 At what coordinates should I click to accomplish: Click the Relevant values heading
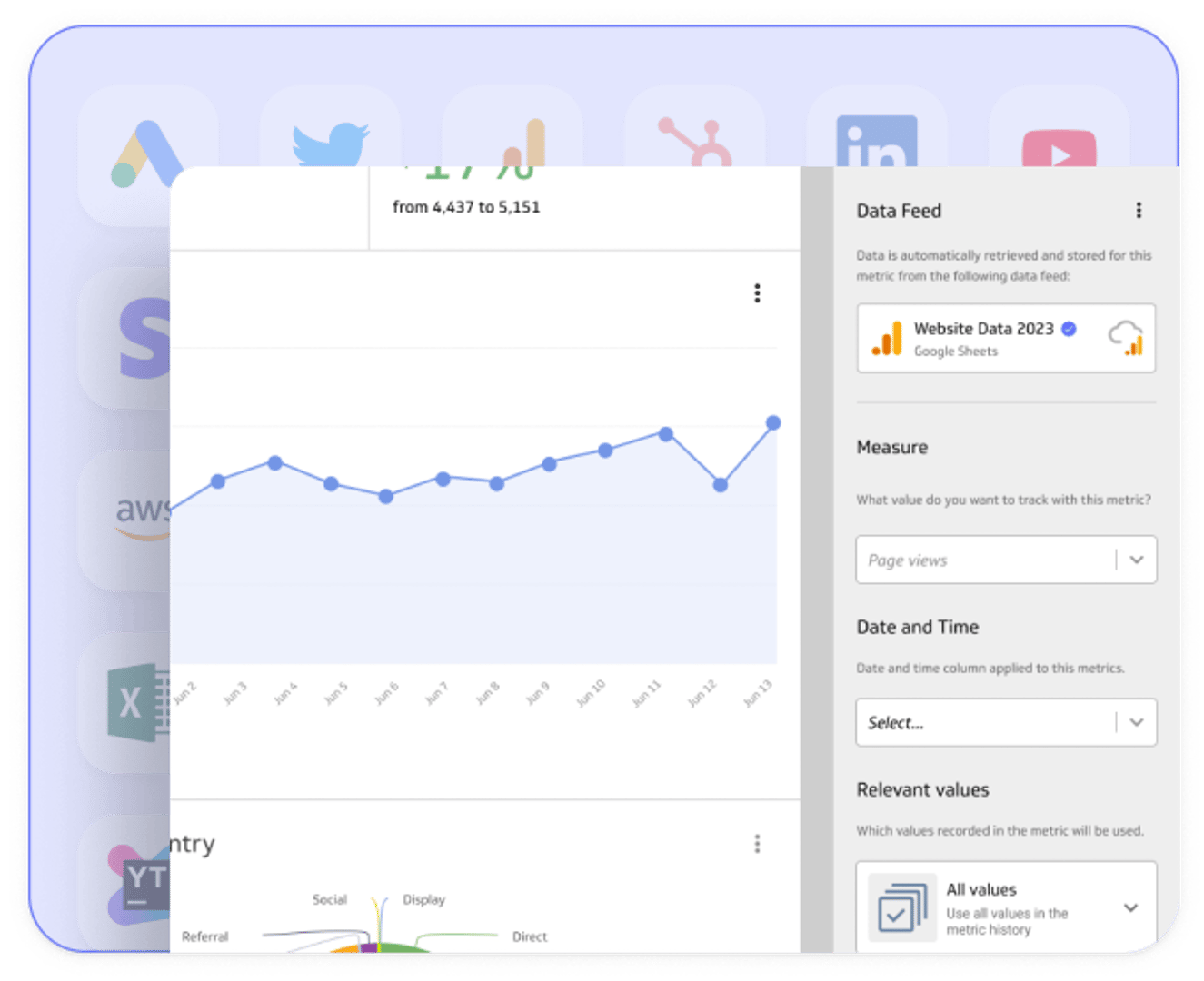click(x=922, y=789)
